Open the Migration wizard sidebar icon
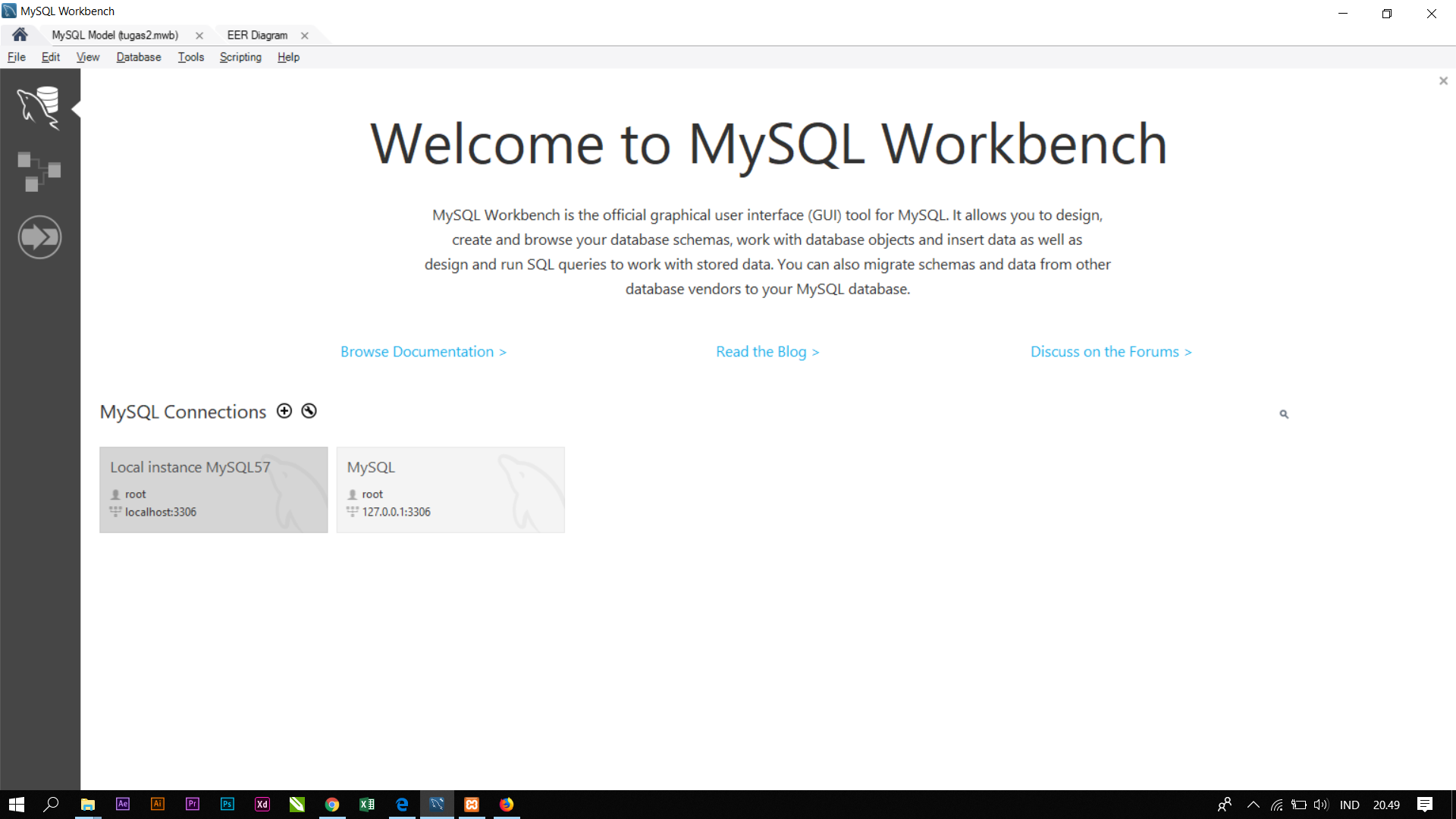Image resolution: width=1456 pixels, height=819 pixels. [x=39, y=237]
